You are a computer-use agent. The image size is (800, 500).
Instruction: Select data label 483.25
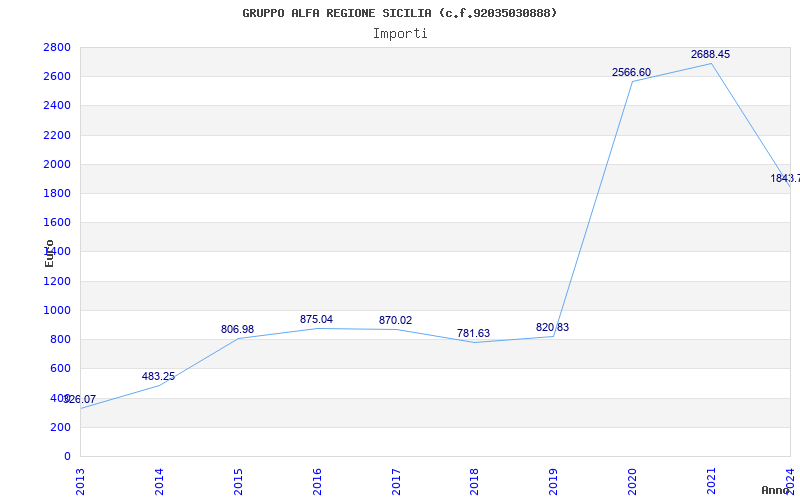click(158, 377)
